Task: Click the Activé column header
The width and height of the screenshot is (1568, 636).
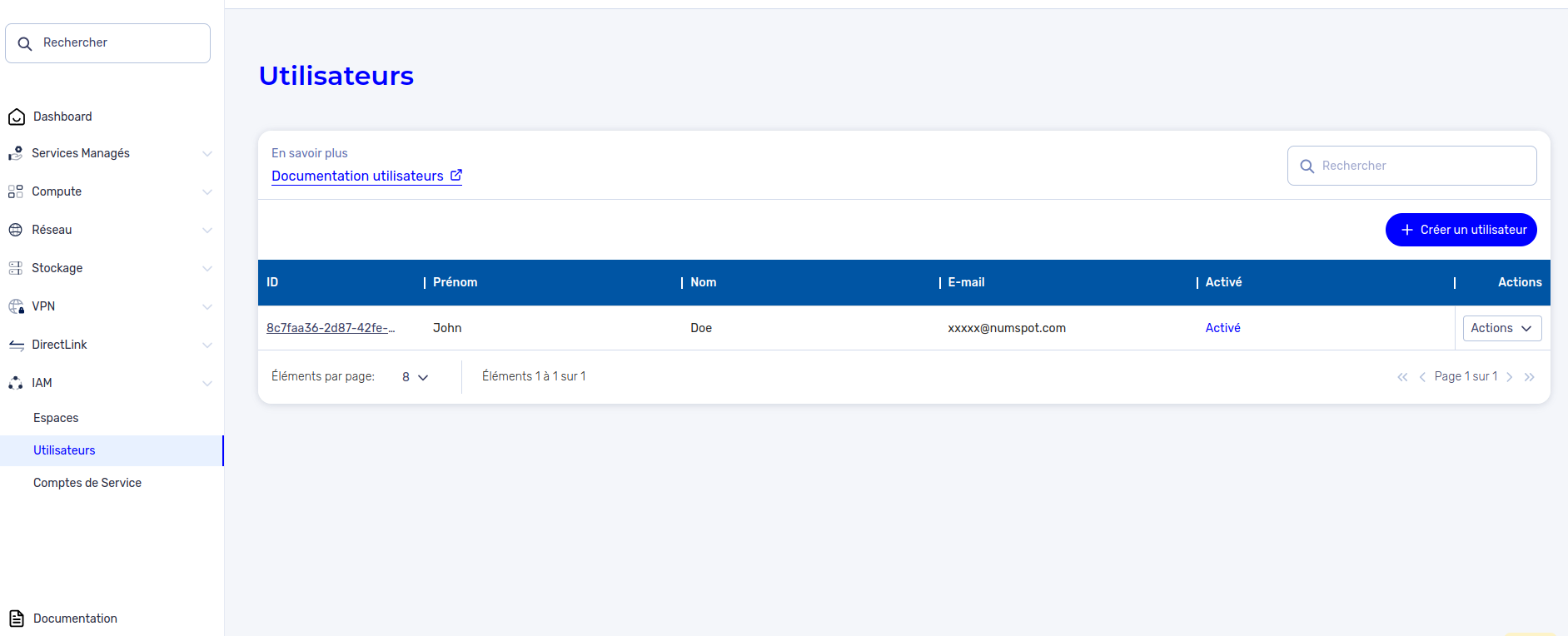Action: [x=1224, y=282]
